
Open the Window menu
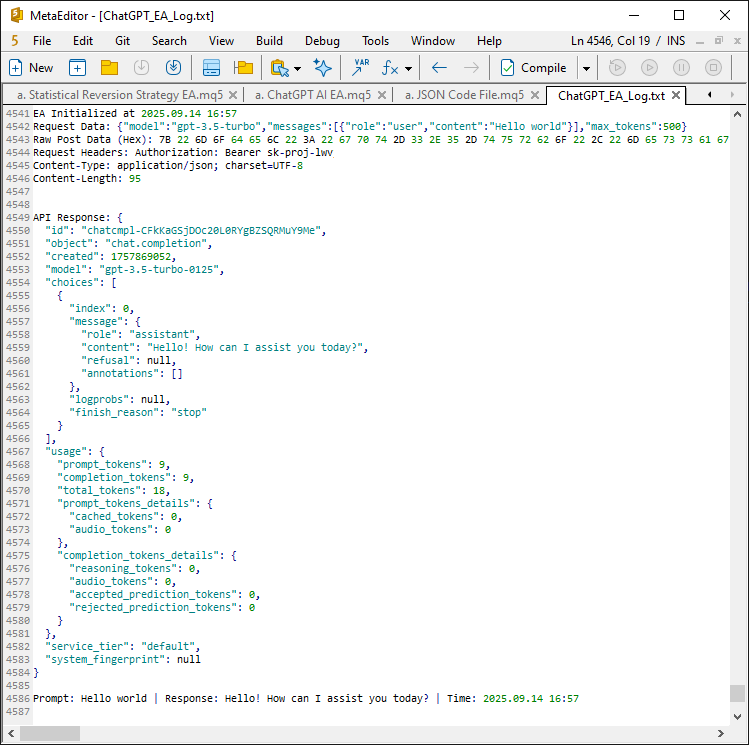(x=433, y=41)
